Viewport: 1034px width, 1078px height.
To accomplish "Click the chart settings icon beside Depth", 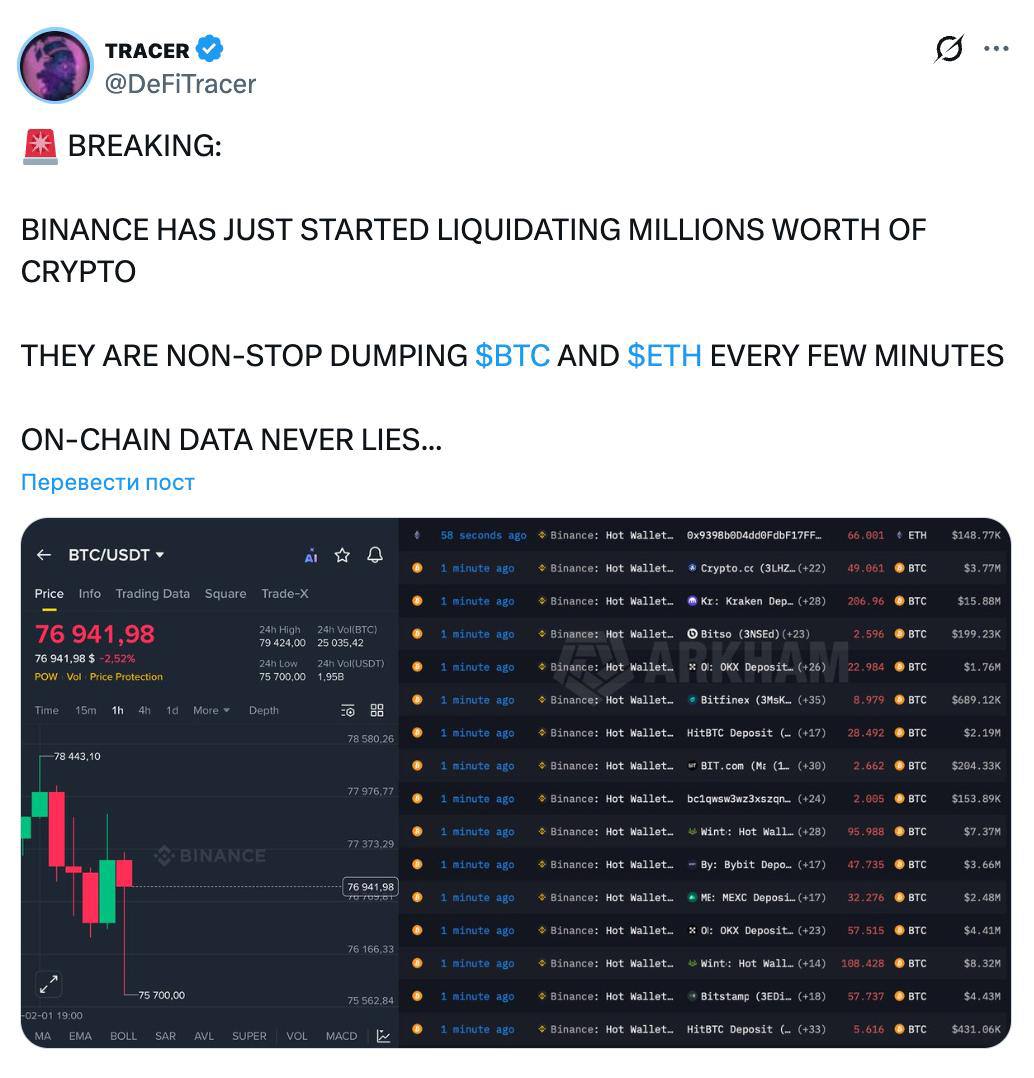I will pyautogui.click(x=348, y=710).
